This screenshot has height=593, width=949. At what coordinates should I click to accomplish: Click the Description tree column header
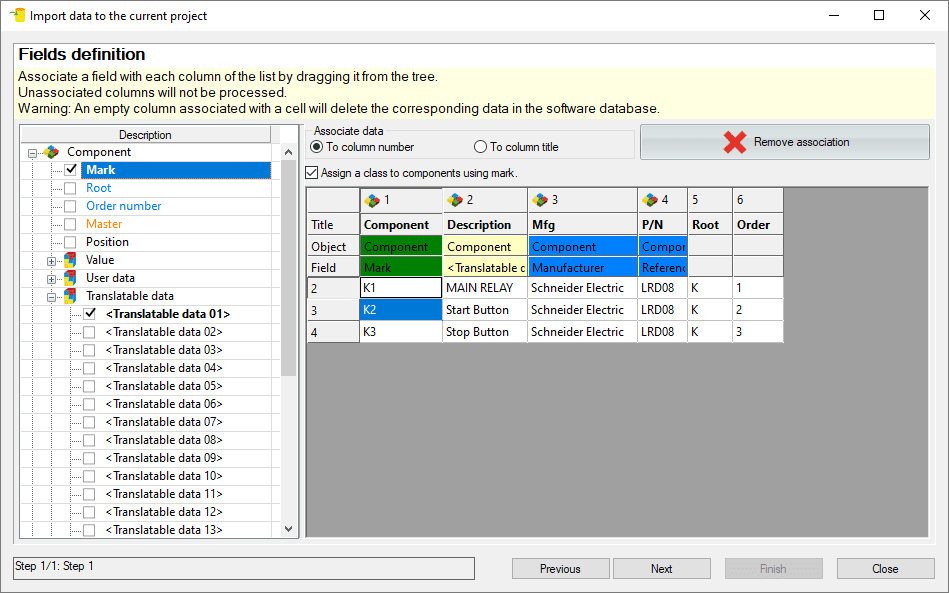tap(145, 135)
